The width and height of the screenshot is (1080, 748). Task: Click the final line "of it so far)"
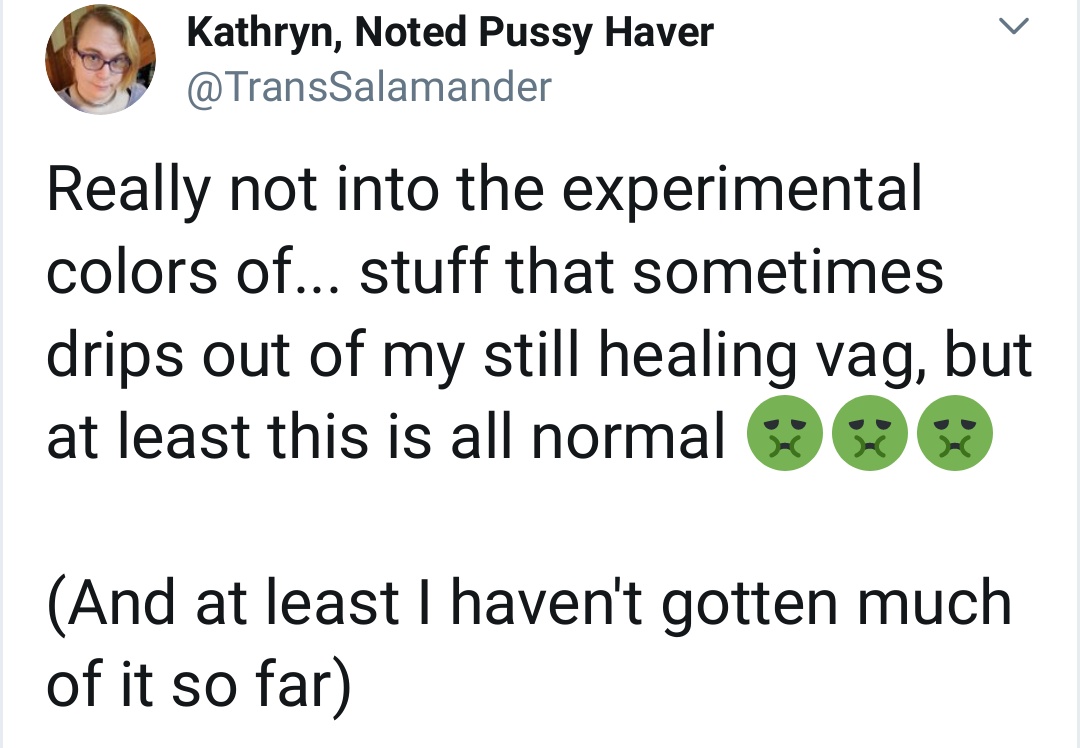point(199,684)
